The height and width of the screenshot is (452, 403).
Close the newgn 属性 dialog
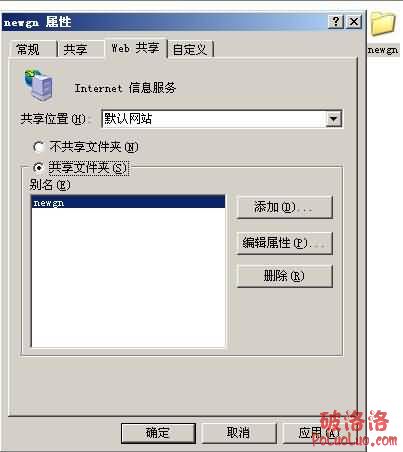[353, 22]
